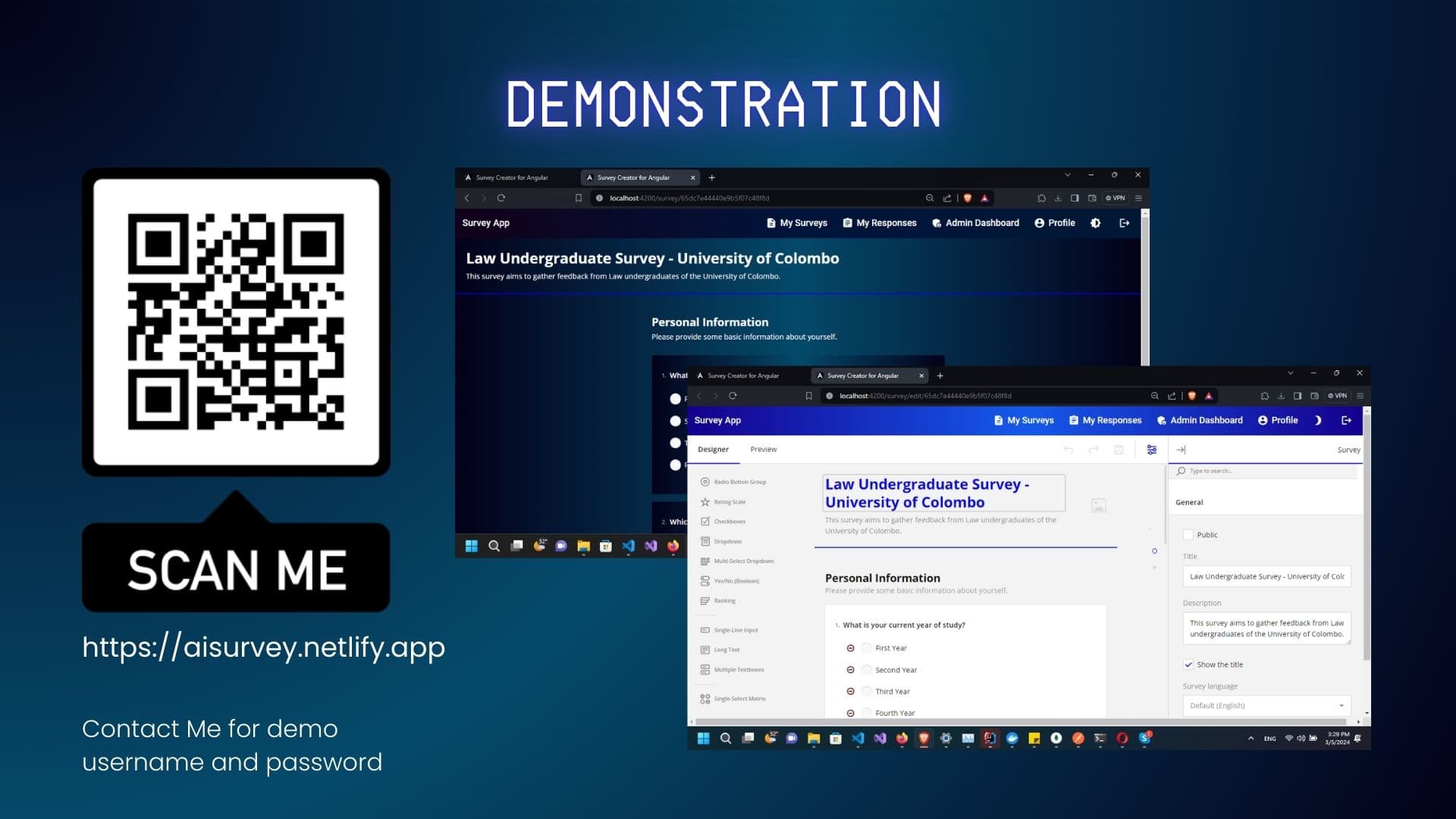Open Visual Studio Code from front taskbar
This screenshot has height=819, width=1456.
[x=858, y=739]
